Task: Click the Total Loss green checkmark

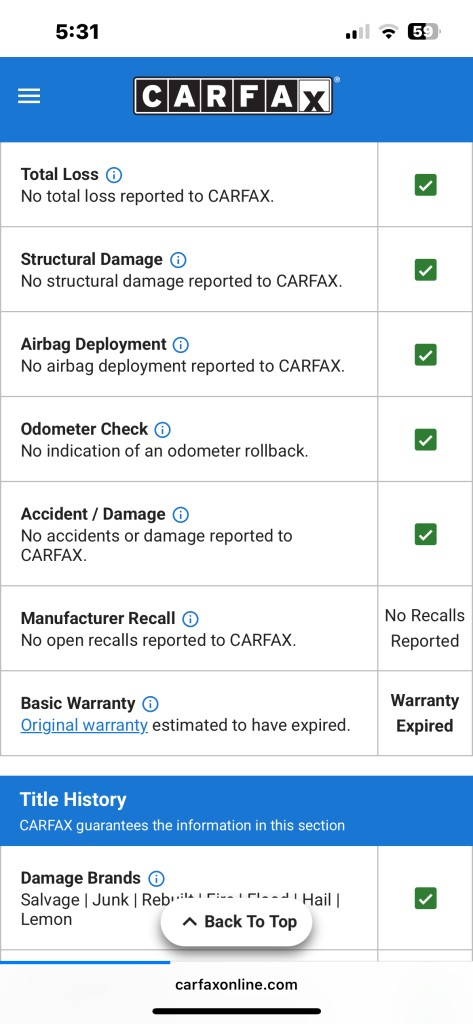Action: [x=425, y=185]
